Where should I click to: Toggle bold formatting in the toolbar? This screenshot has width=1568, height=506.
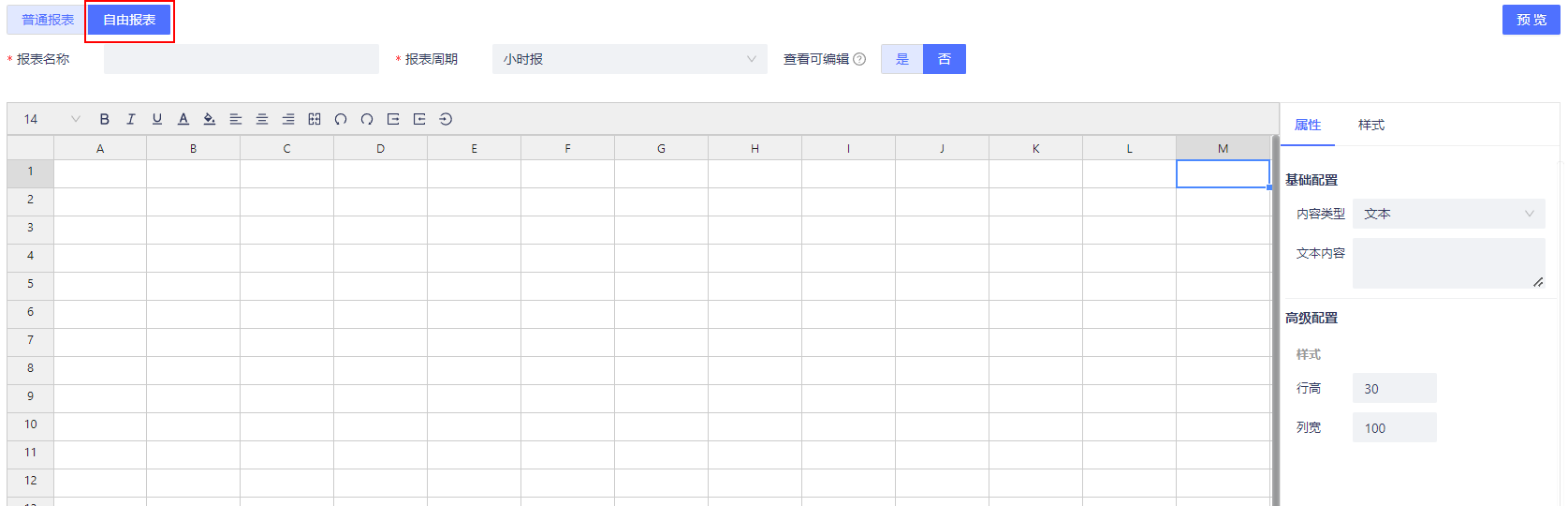click(x=105, y=119)
